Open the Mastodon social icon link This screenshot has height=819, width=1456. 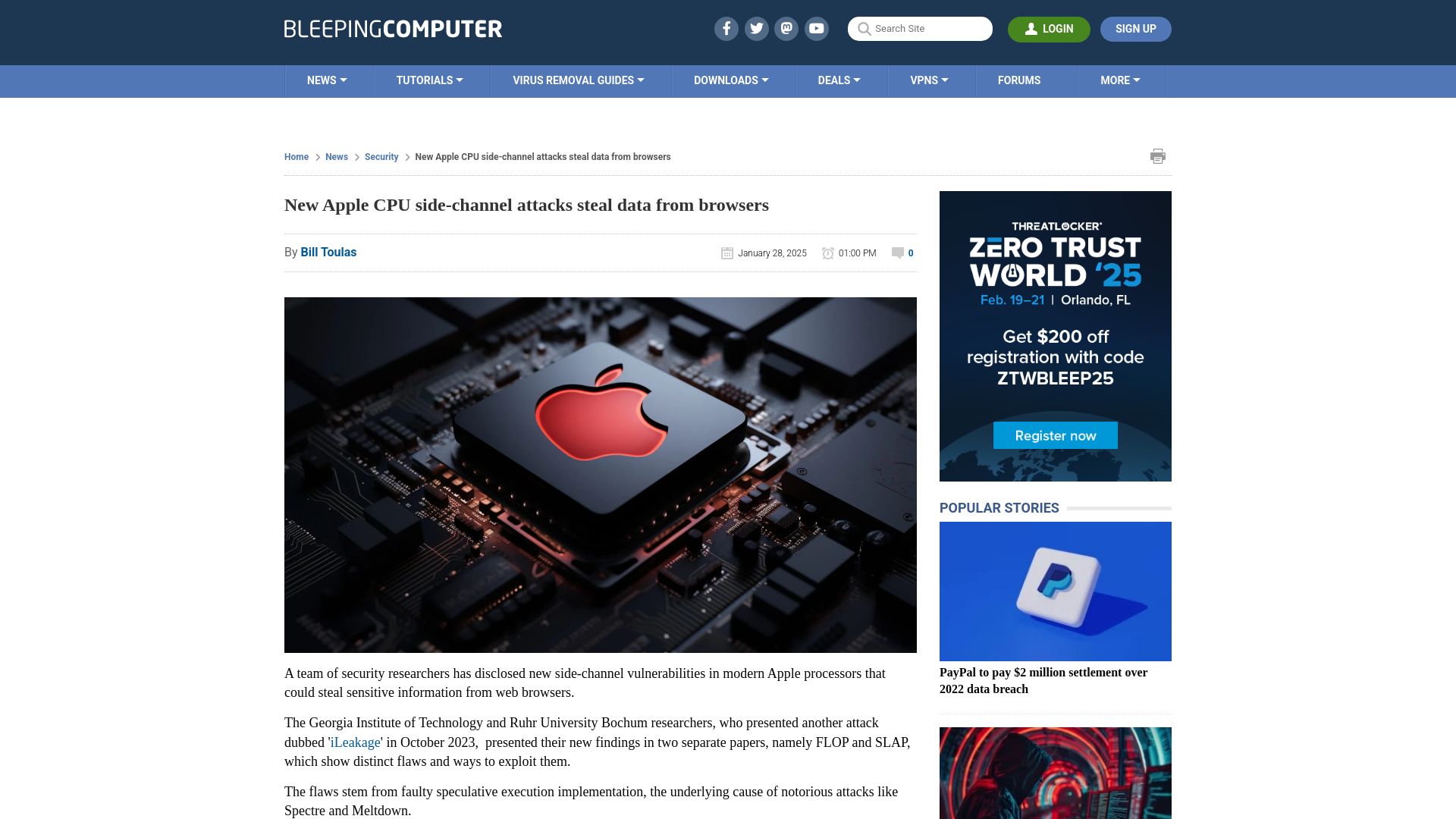click(787, 28)
